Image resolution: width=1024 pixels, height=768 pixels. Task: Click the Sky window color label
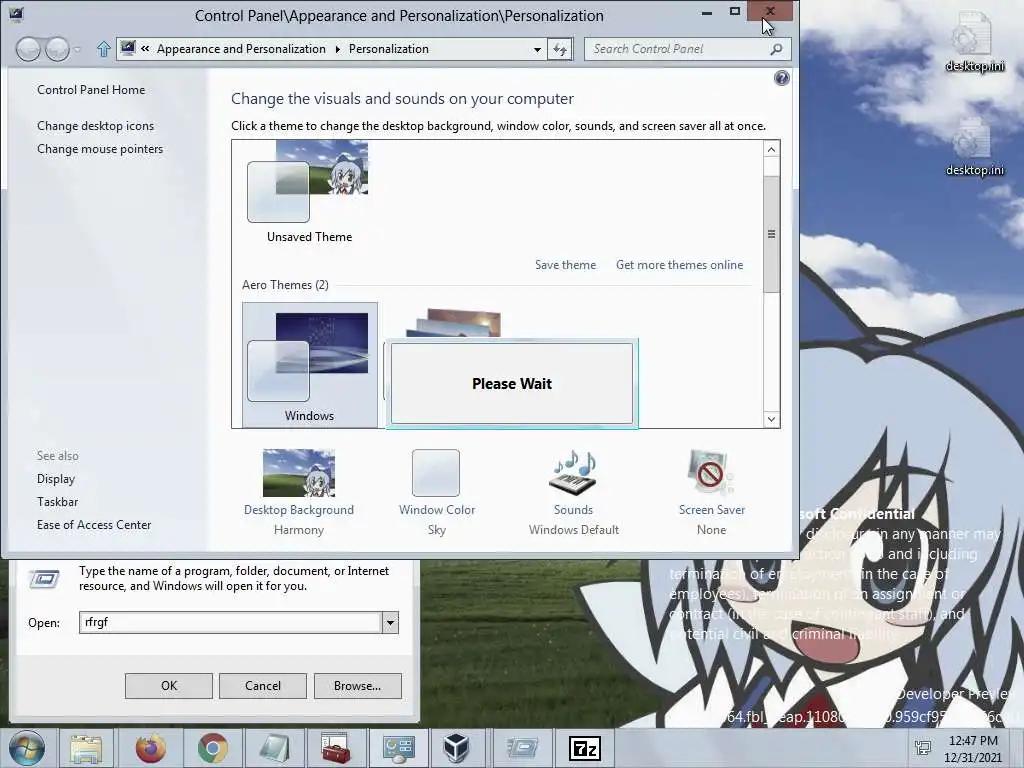437,530
